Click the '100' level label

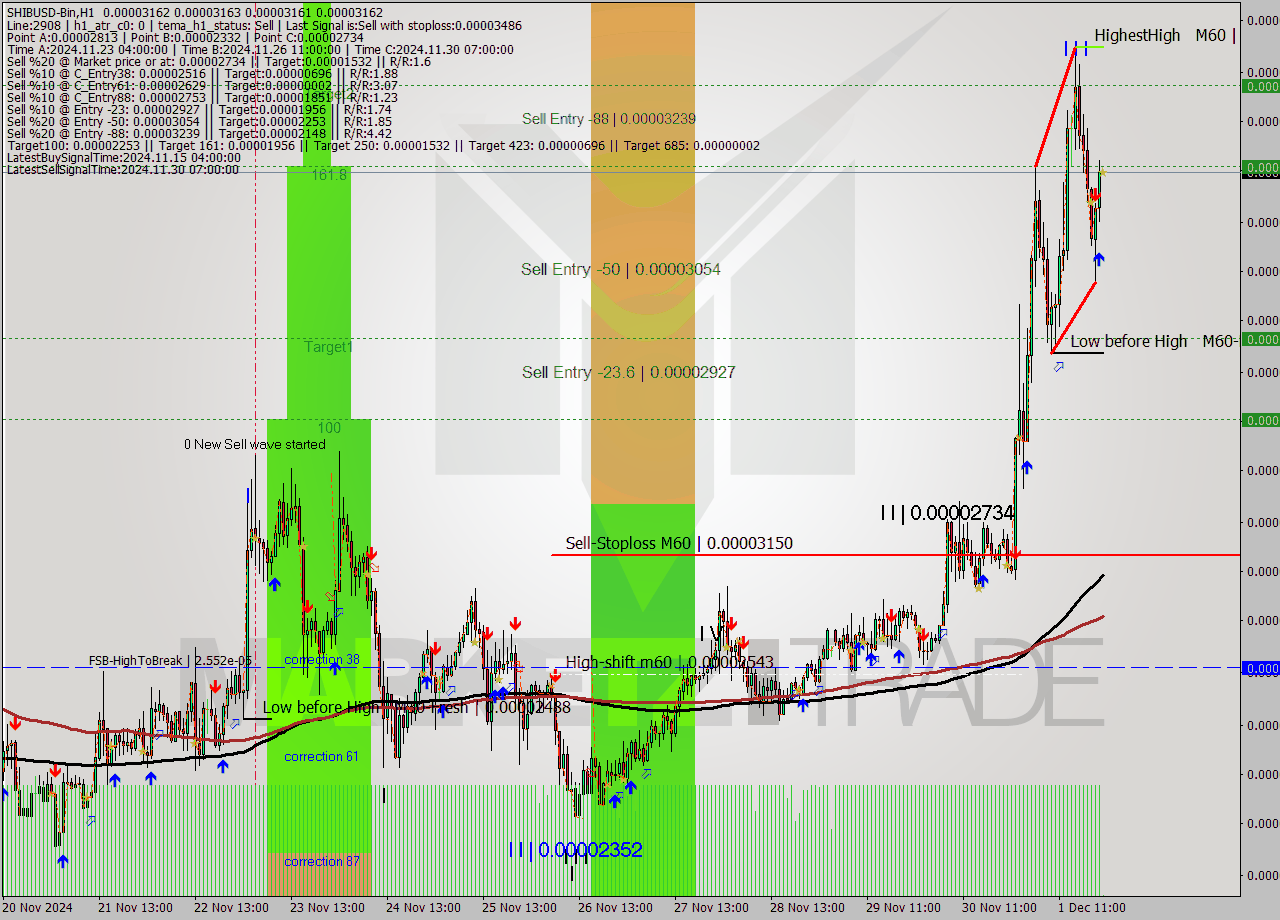[329, 428]
